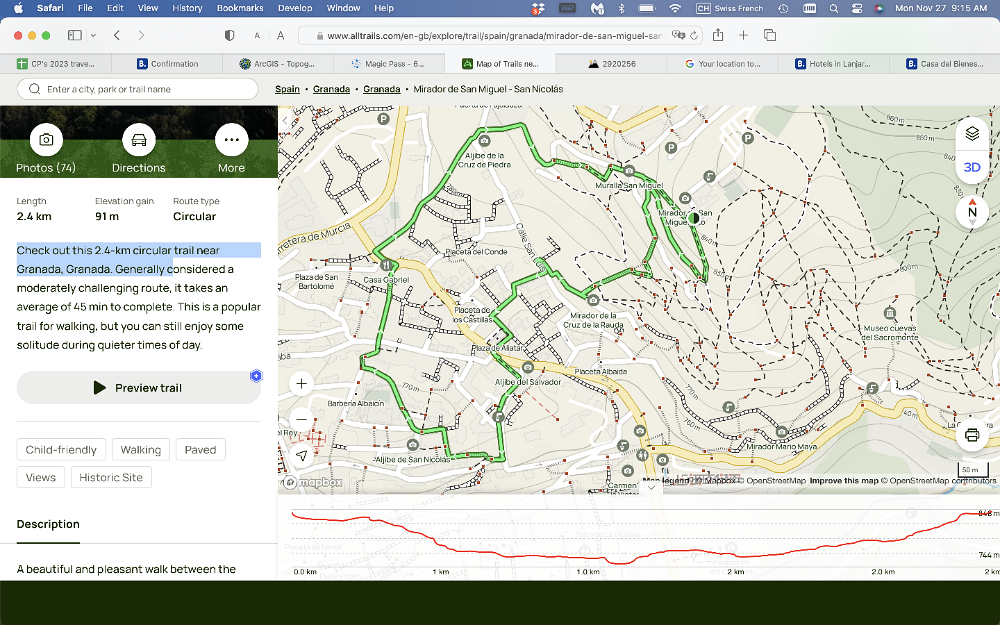This screenshot has height=625, width=1000.
Task: Reset map orientation with the compass
Action: tap(972, 211)
